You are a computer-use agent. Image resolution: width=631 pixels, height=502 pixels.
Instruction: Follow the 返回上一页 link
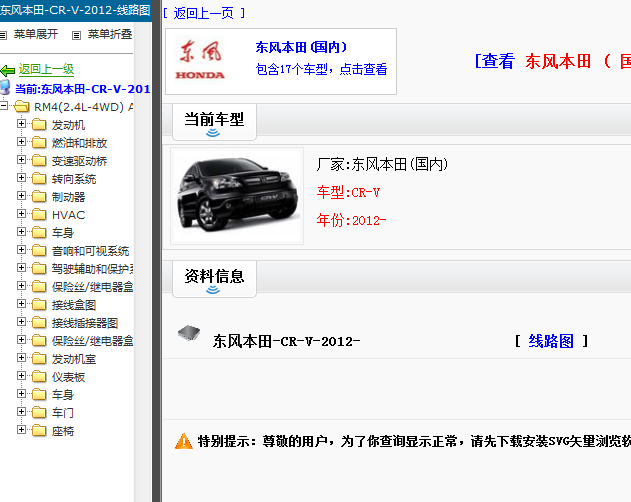[204, 13]
